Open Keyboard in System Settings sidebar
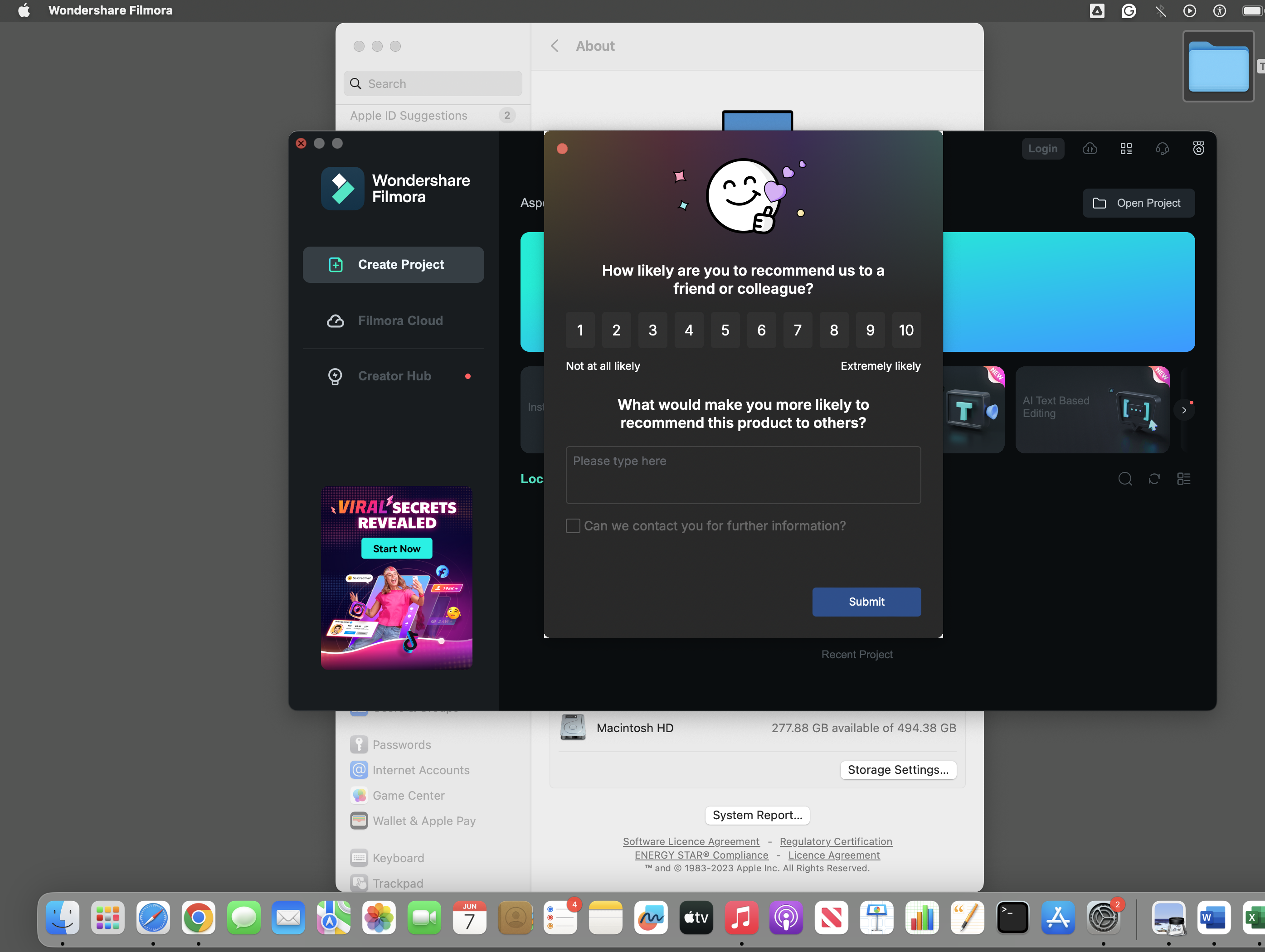This screenshot has width=1265, height=952. (x=388, y=858)
